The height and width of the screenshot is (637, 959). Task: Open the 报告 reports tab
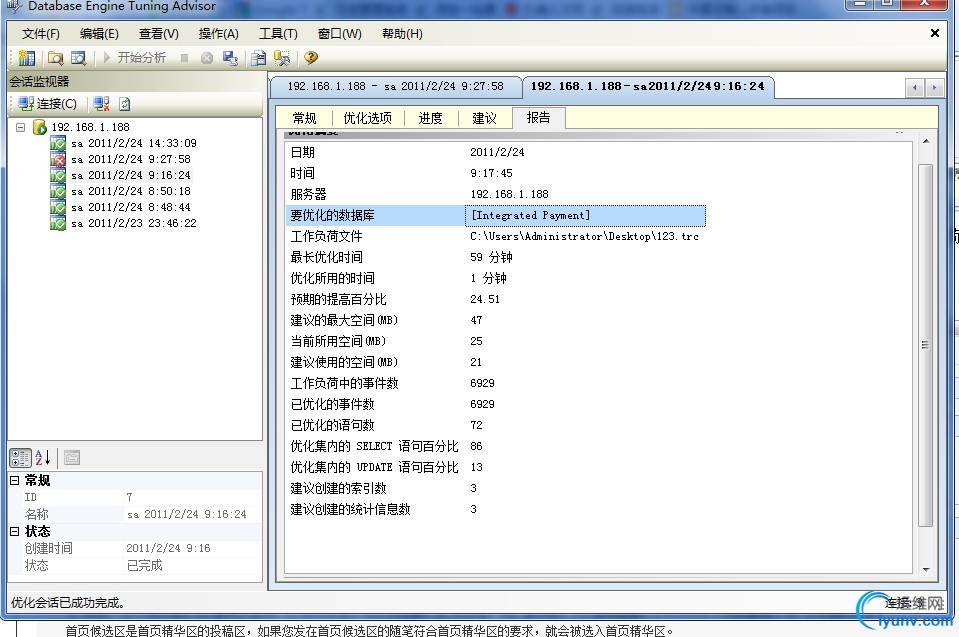pos(538,117)
